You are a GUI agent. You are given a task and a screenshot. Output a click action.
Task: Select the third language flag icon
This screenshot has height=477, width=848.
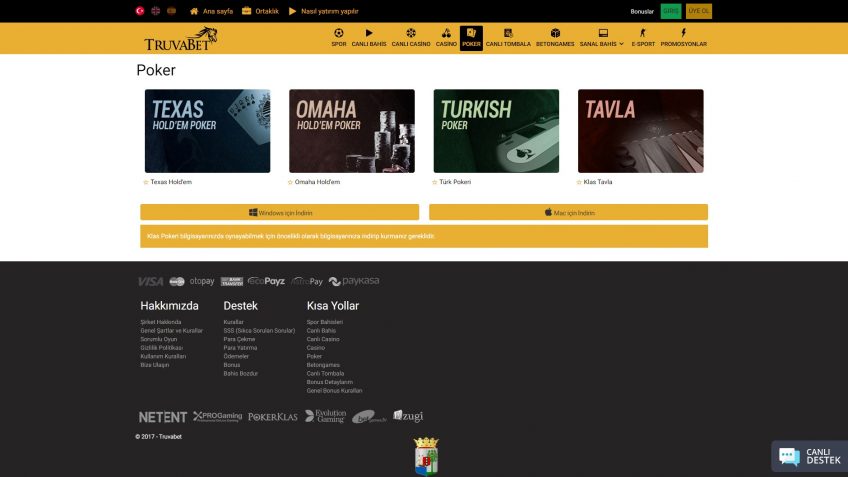pyautogui.click(x=171, y=11)
